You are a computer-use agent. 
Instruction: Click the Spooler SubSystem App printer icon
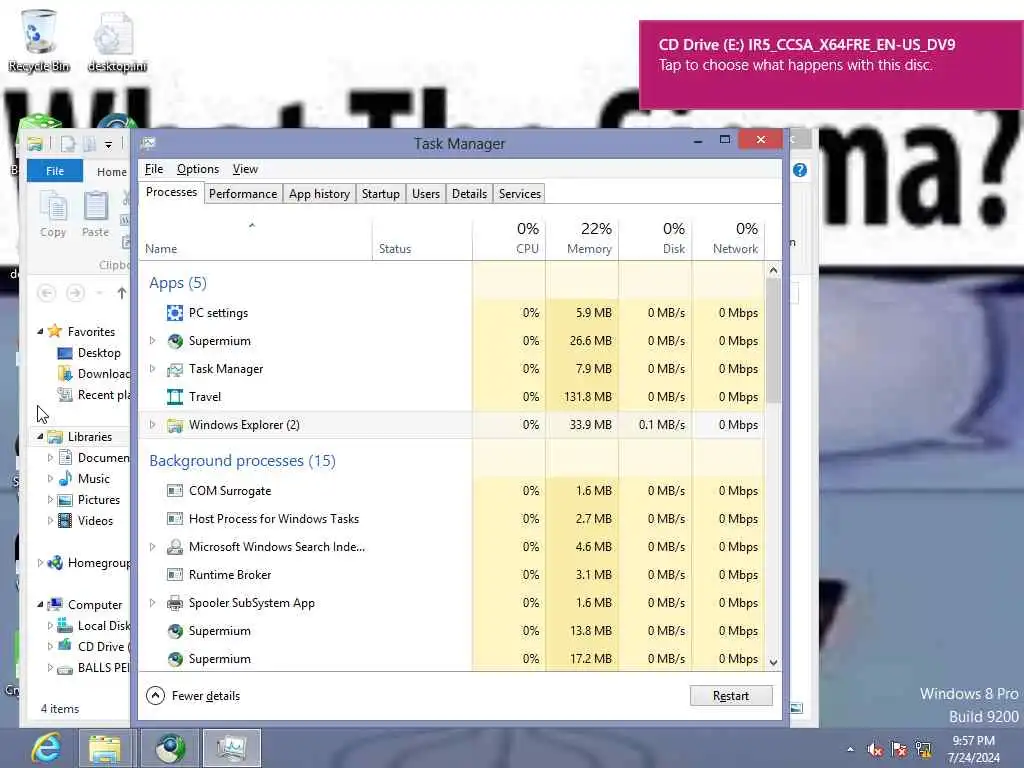(174, 603)
